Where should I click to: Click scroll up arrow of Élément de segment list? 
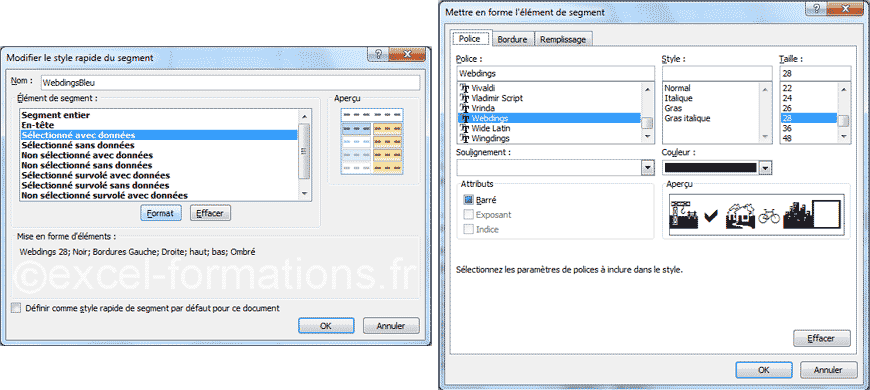point(304,116)
